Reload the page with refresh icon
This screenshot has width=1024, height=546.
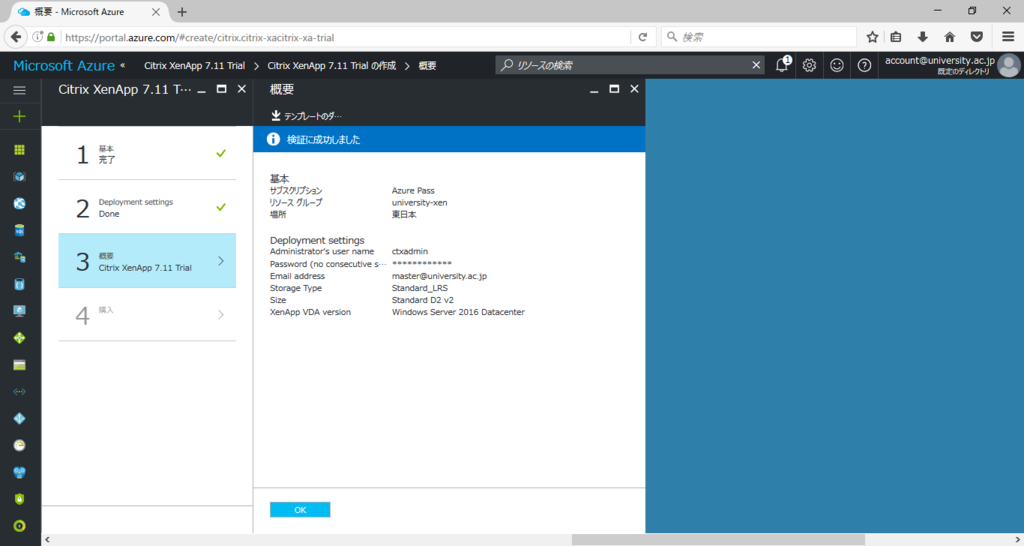[x=643, y=37]
